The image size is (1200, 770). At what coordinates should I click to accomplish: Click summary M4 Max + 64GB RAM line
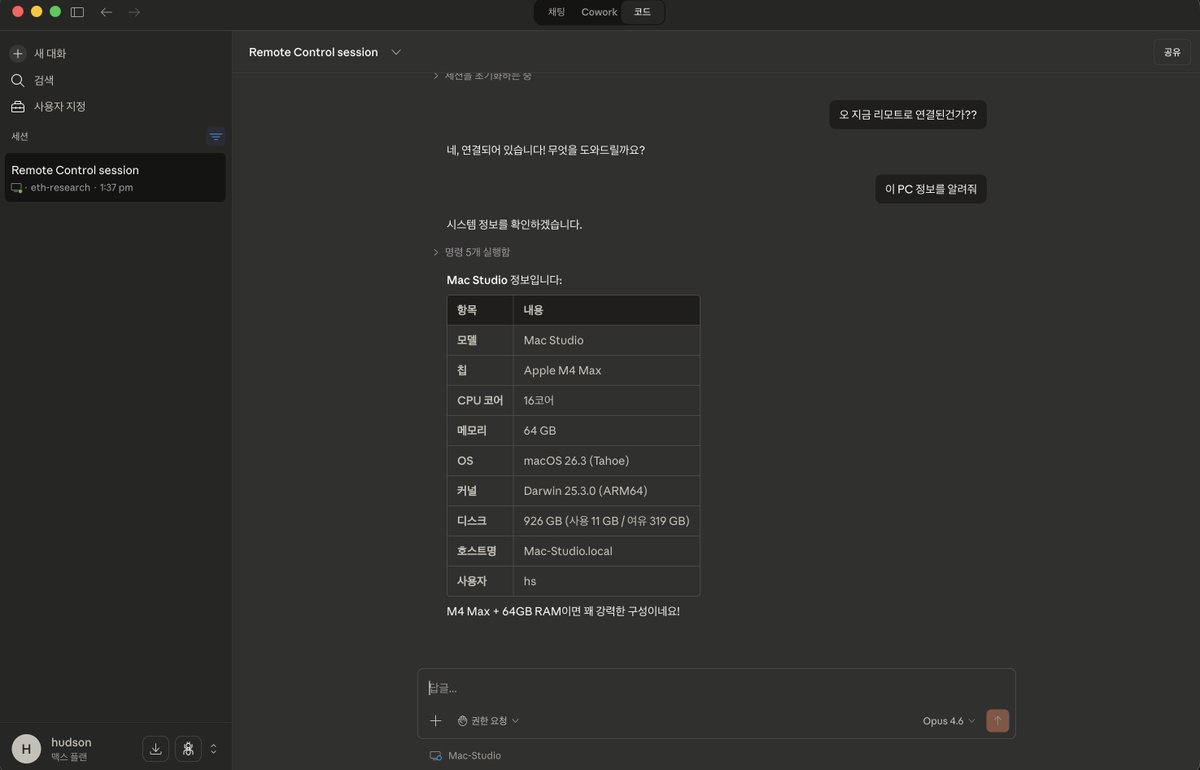click(x=563, y=610)
